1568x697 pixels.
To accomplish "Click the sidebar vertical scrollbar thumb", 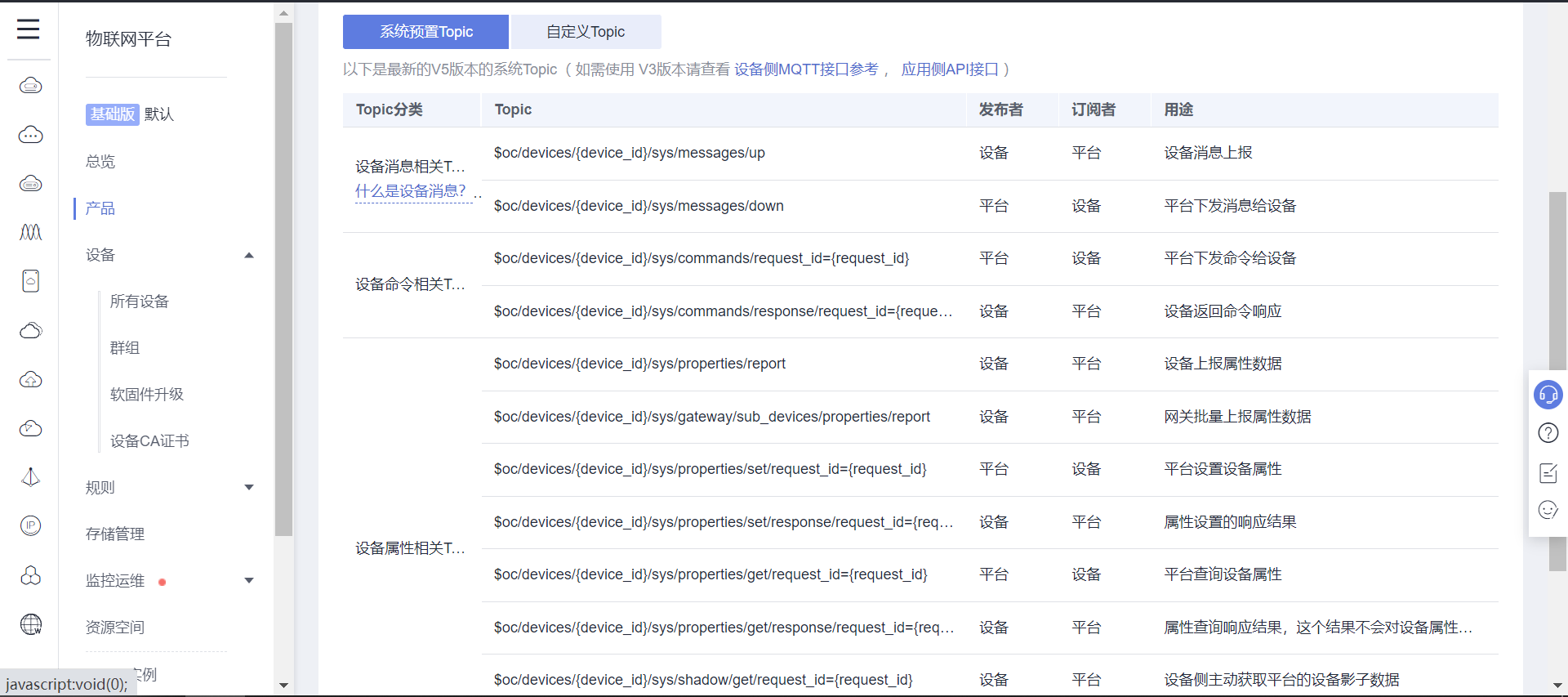I will pyautogui.click(x=283, y=279).
